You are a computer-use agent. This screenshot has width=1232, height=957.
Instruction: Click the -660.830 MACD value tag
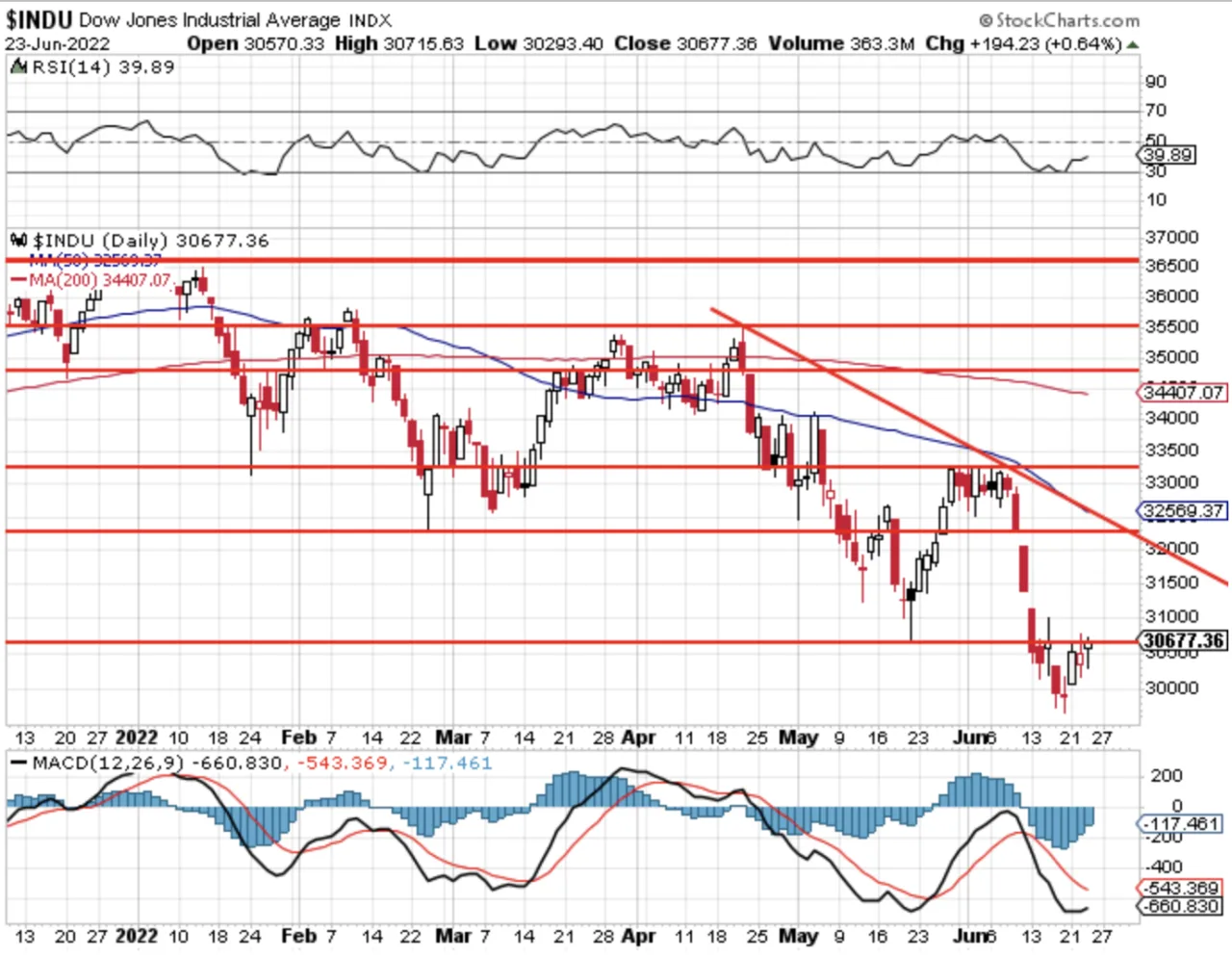(1181, 906)
